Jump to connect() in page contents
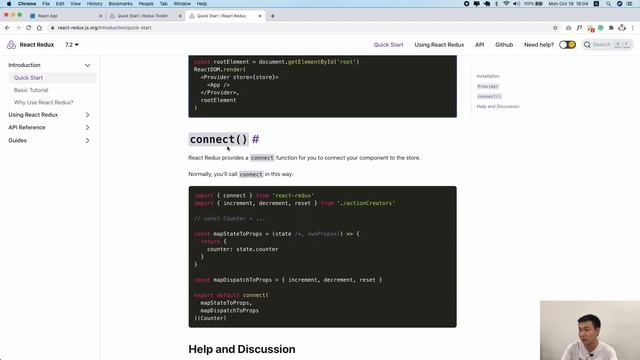Image resolution: width=640 pixels, height=360 pixels. pos(489,96)
